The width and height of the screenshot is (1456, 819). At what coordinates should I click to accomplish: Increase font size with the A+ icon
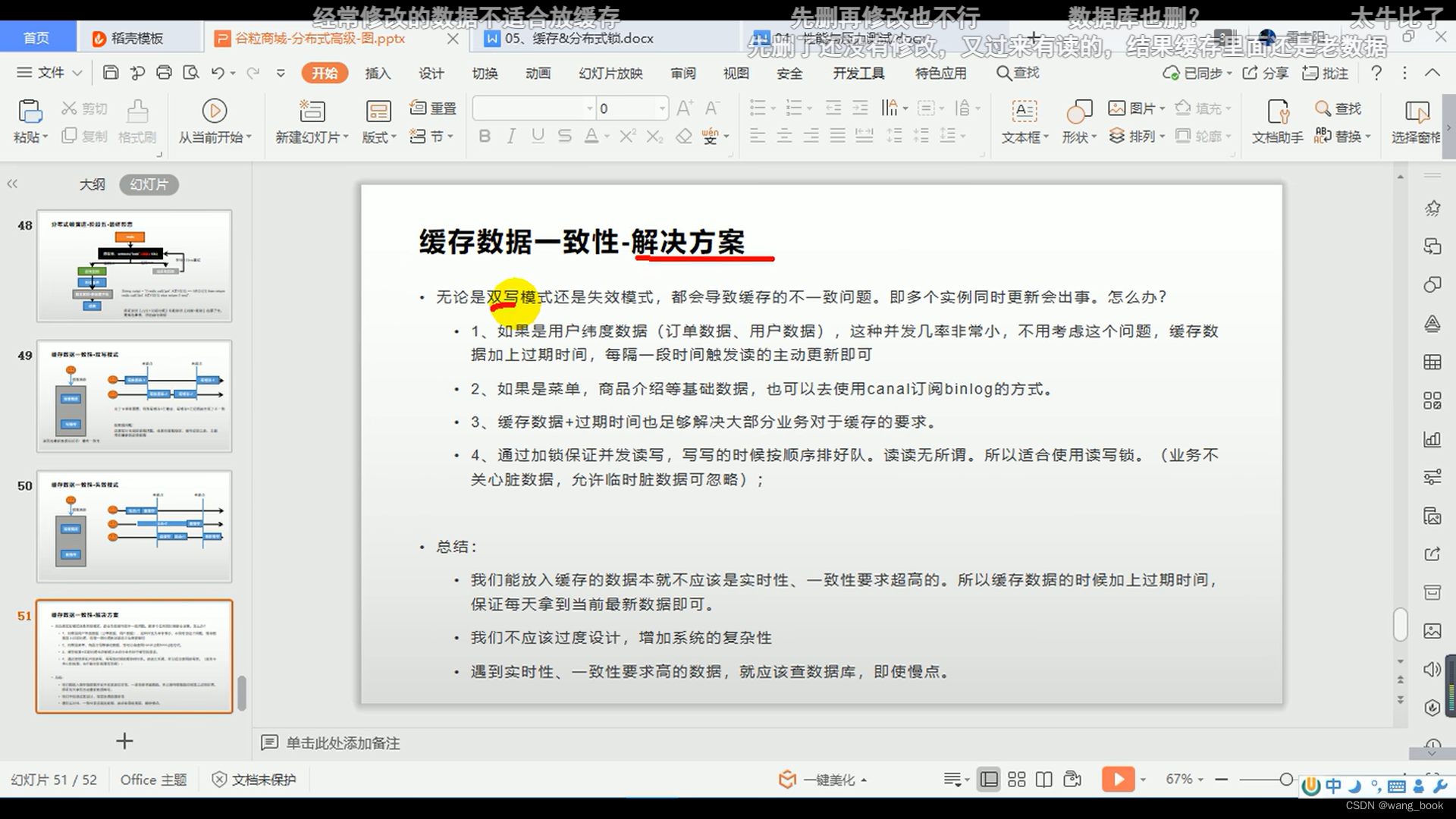coord(684,108)
